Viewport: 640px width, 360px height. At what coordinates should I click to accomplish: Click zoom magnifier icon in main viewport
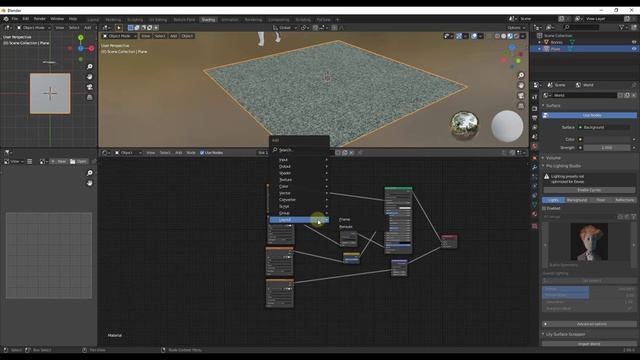(521, 75)
